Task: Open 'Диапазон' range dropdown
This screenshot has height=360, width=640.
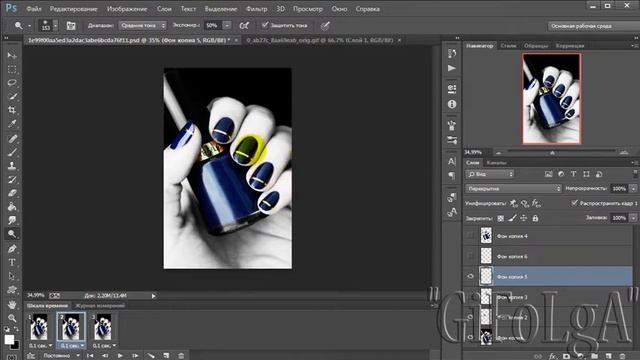Action: click(143, 25)
